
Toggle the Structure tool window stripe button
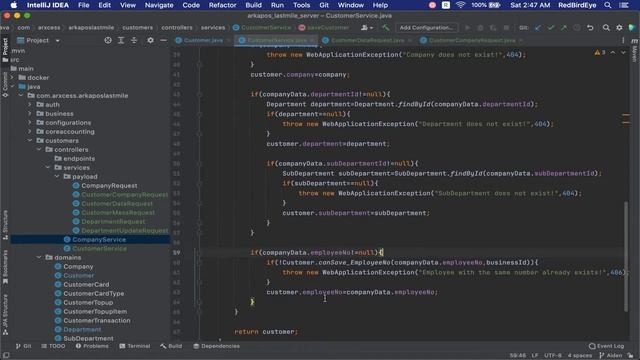5,225
